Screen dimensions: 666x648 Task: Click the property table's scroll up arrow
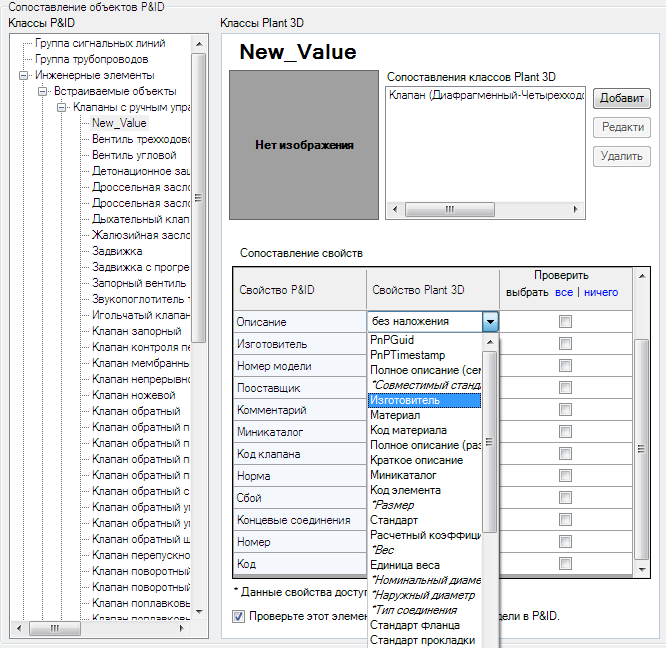[642, 276]
